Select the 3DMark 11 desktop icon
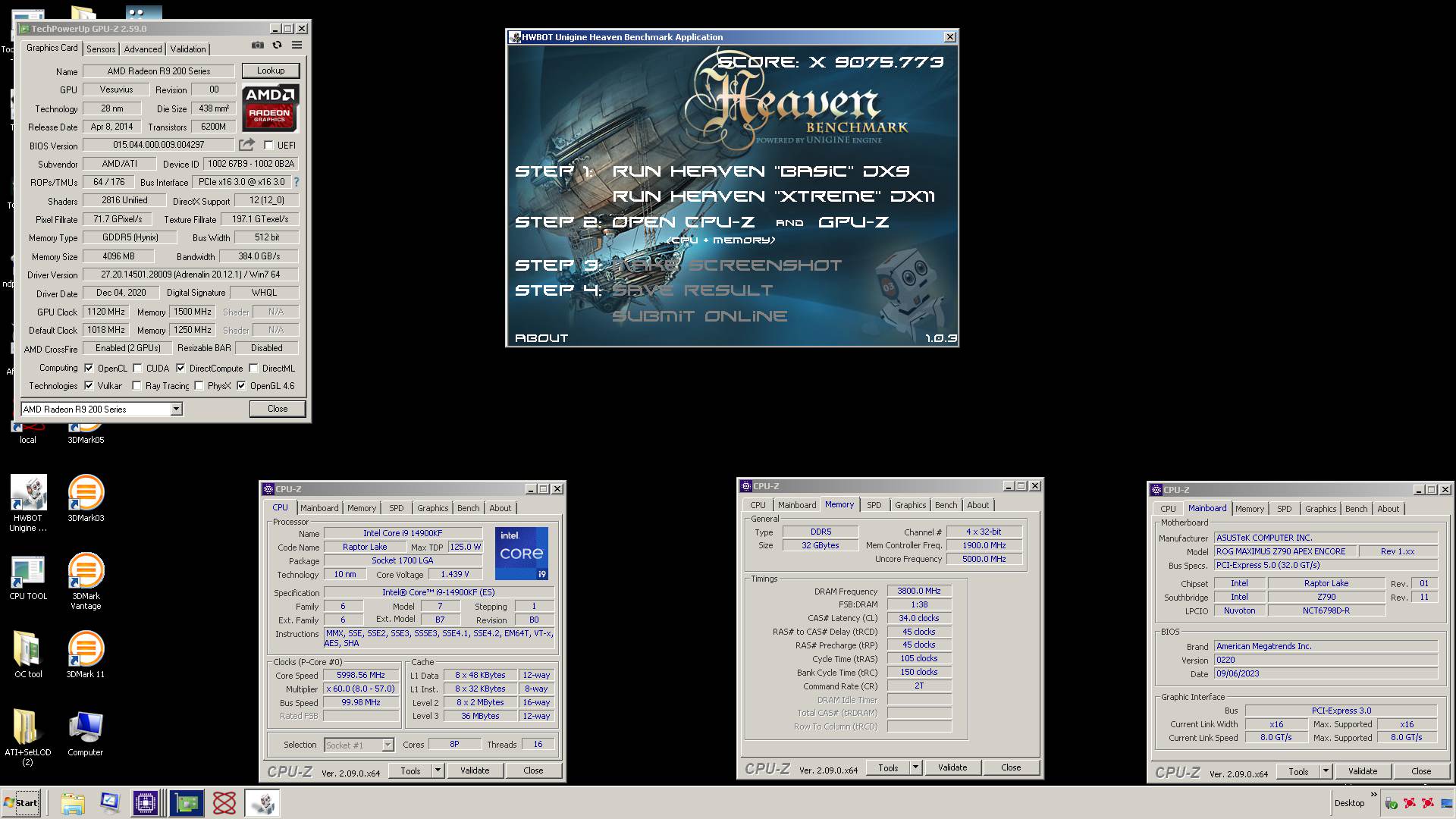 (x=86, y=654)
